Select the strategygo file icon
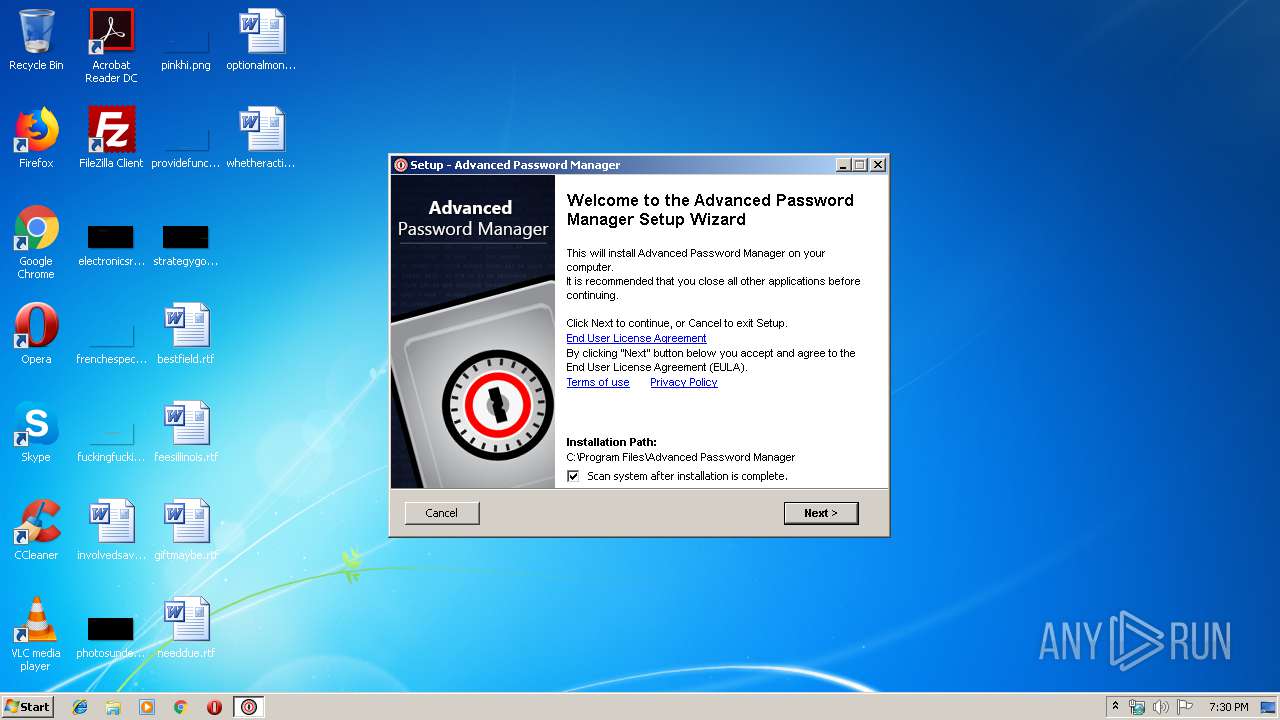This screenshot has height=720, width=1280. tap(186, 247)
